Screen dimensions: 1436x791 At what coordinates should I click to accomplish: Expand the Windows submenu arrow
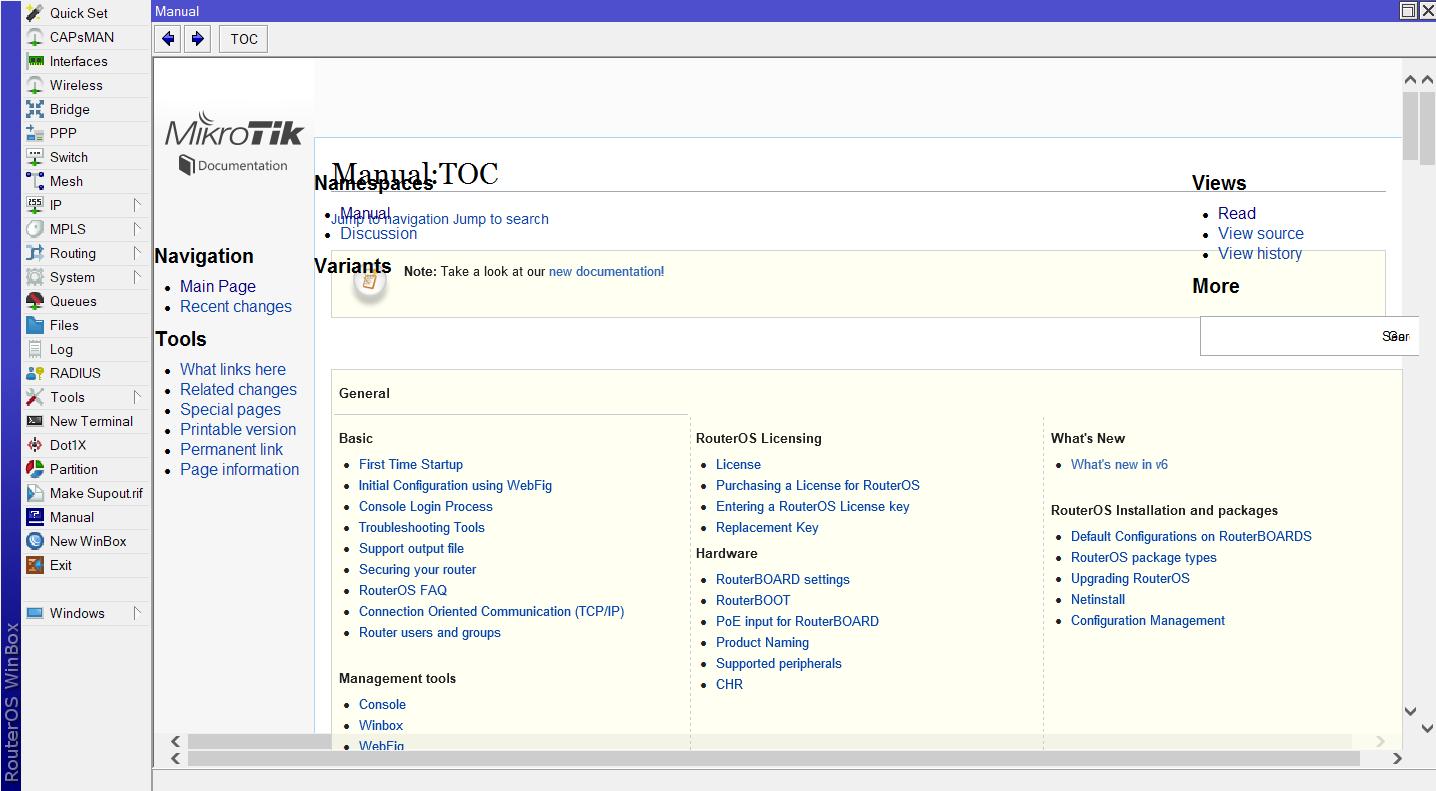coord(137,613)
